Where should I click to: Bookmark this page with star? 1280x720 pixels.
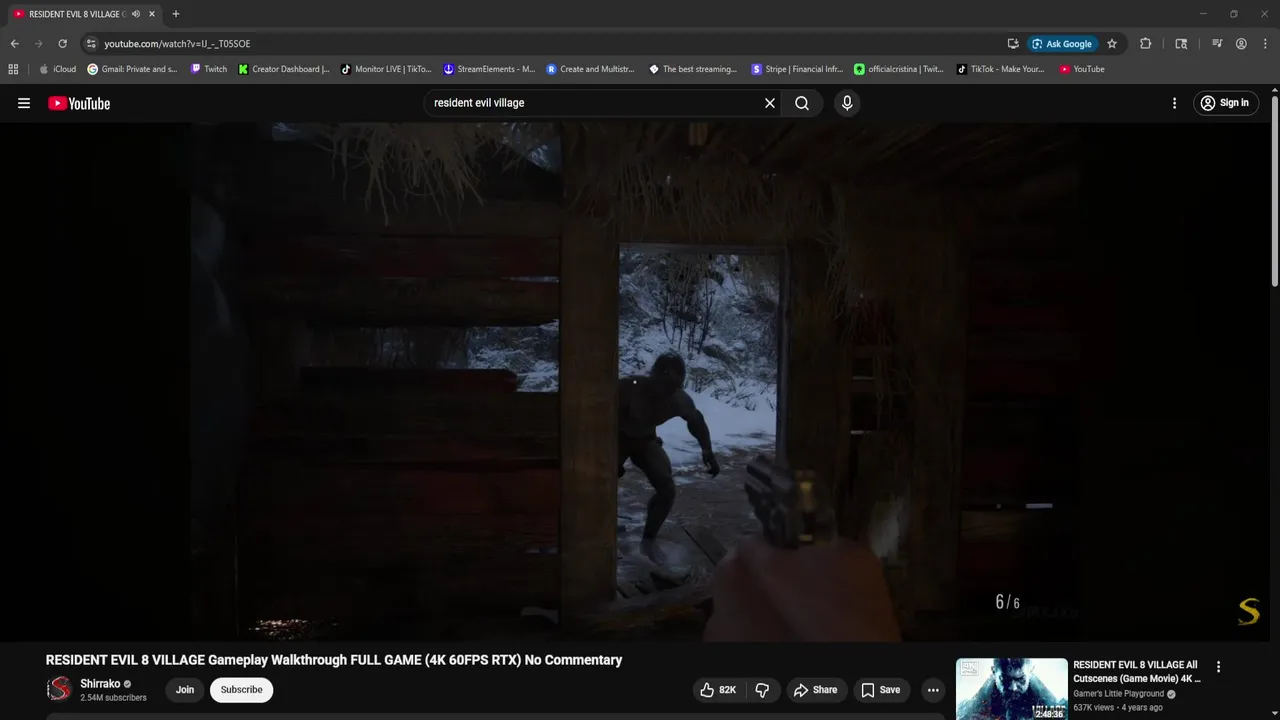click(x=1111, y=44)
